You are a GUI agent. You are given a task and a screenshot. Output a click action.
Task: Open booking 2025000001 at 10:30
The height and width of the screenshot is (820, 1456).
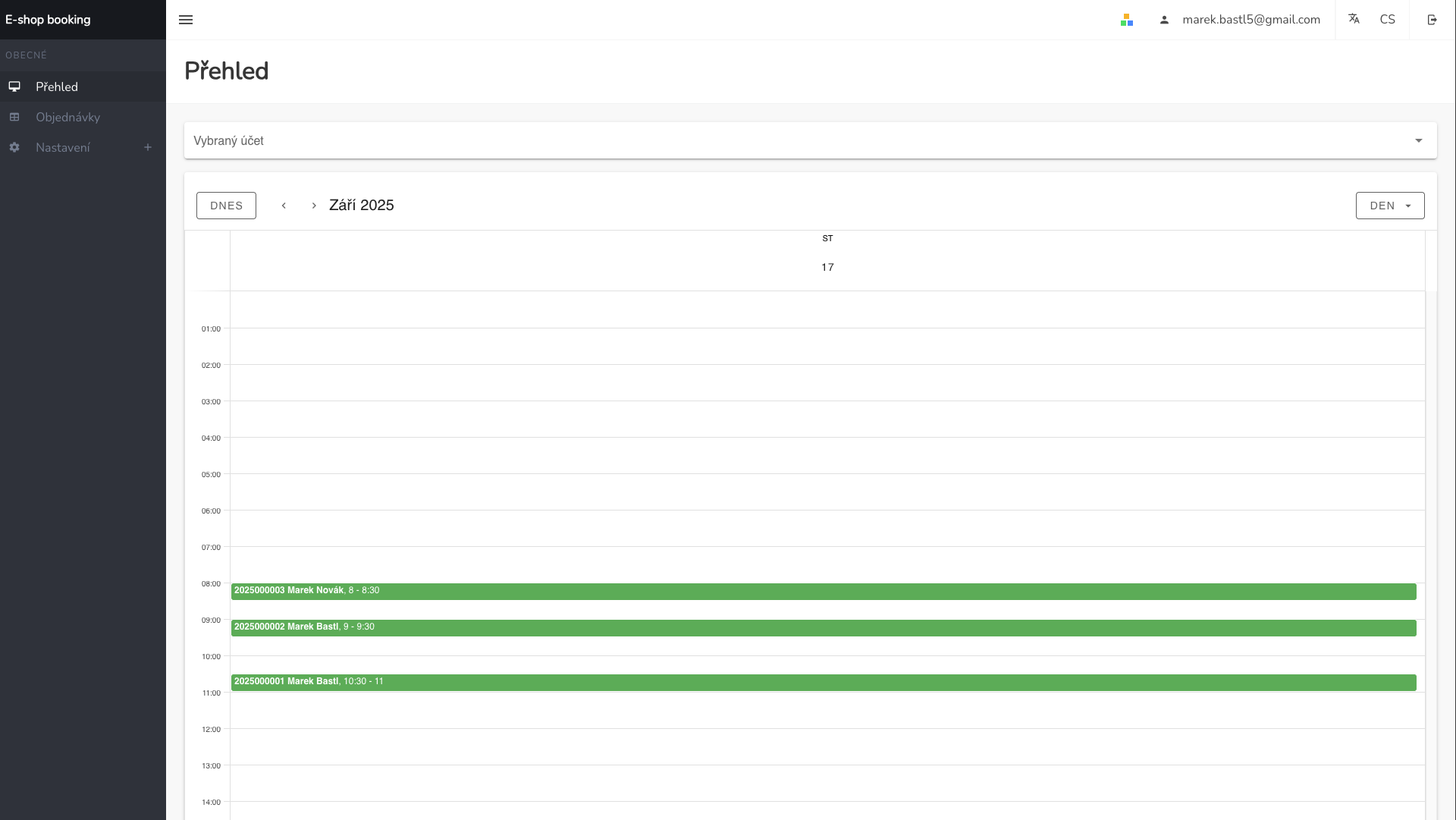point(823,682)
